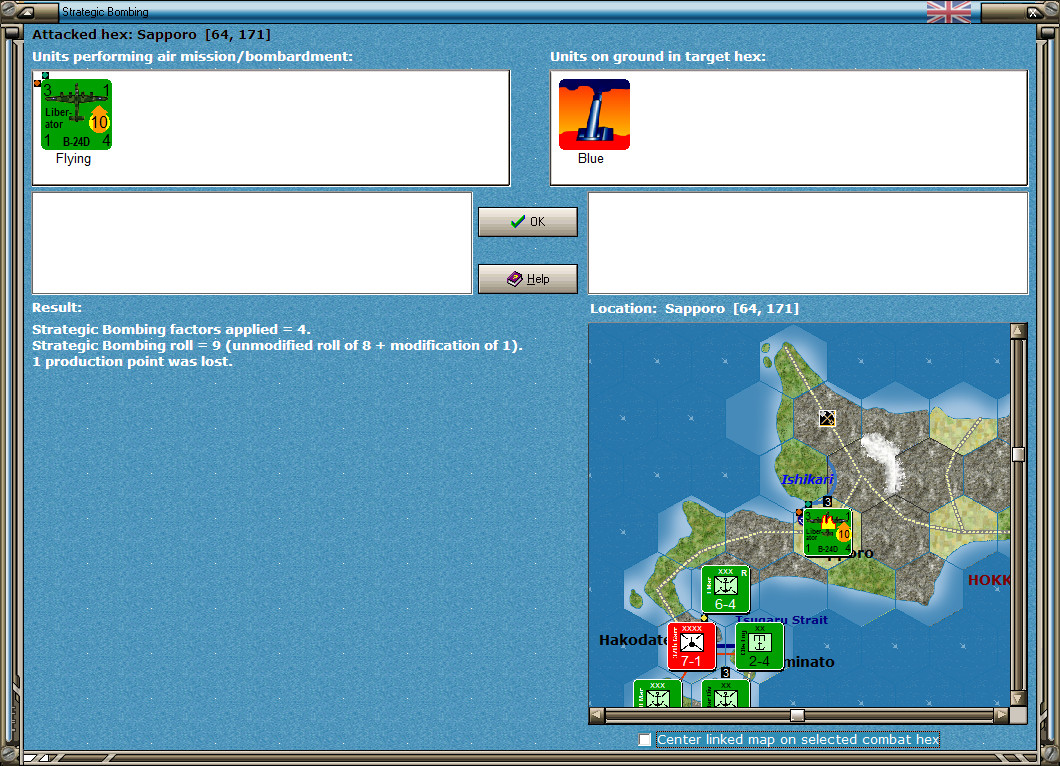Viewport: 1060px width, 766px height.
Task: Close the Strategic Bombing window
Action: pyautogui.click(x=1032, y=11)
